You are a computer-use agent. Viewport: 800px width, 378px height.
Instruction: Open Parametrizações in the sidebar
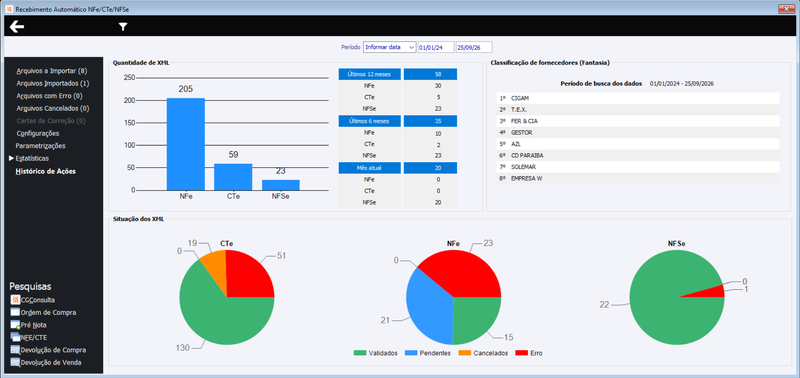(40, 146)
